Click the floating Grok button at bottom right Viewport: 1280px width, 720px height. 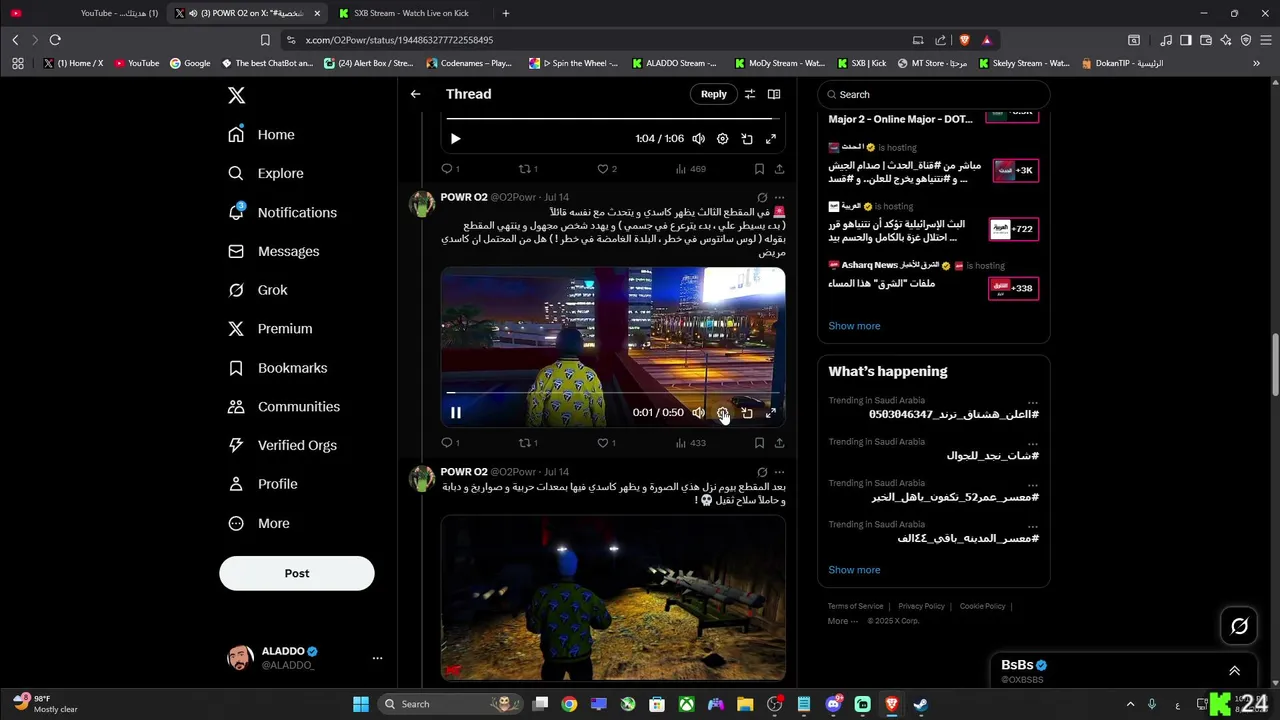pyautogui.click(x=1239, y=626)
